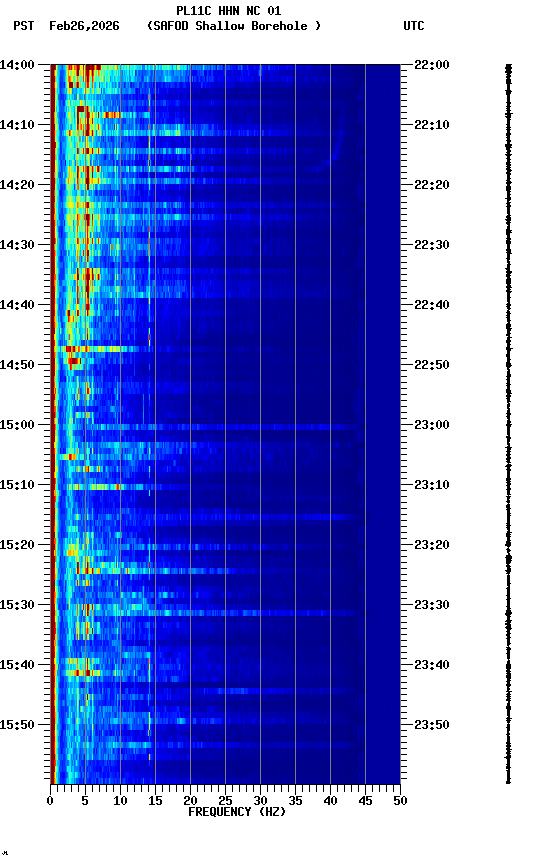Click the 35 Hz frequency axis label
This screenshot has width=552, height=864.
tap(295, 801)
